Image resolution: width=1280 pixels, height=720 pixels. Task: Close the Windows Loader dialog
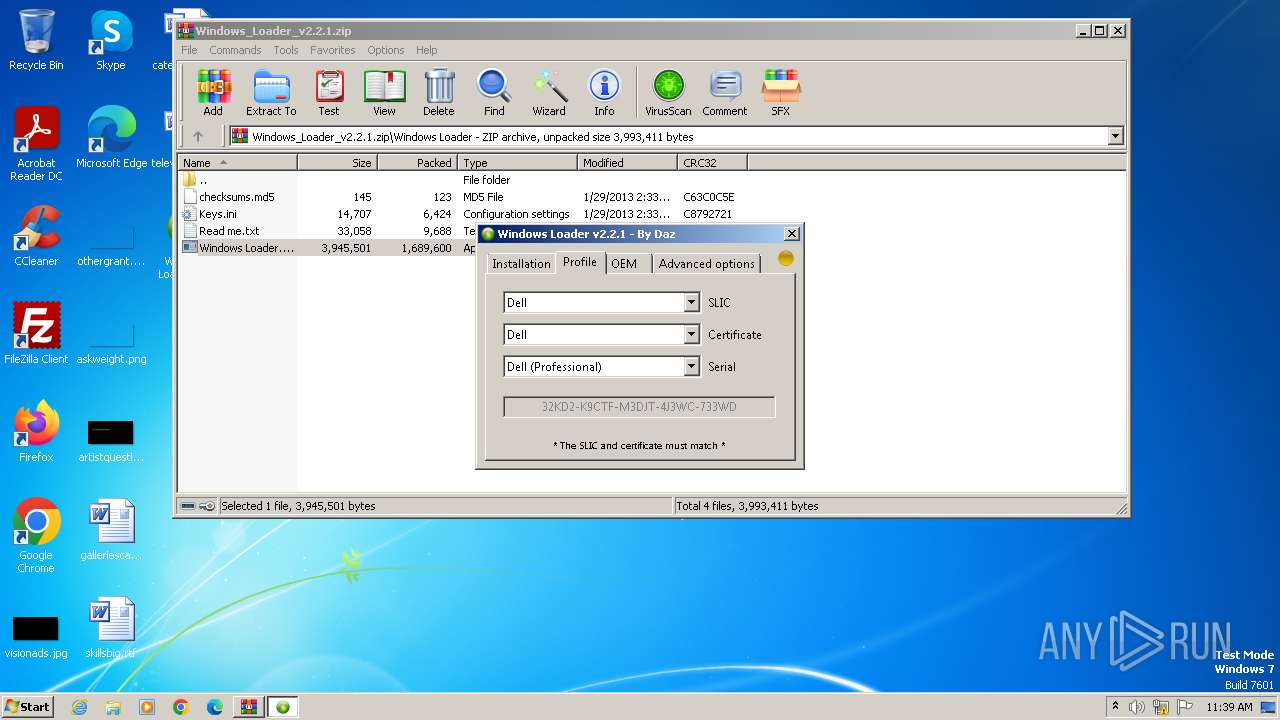[x=792, y=234]
